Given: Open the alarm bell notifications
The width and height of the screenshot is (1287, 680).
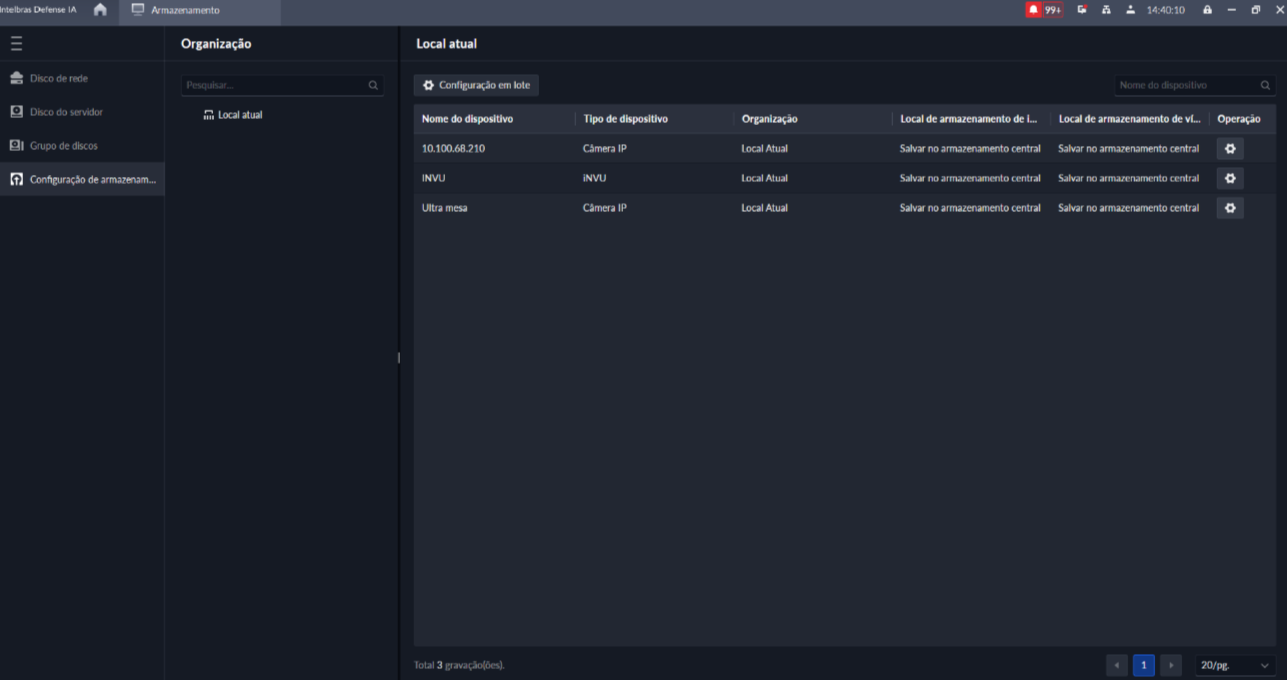Looking at the screenshot, I should tap(1033, 10).
